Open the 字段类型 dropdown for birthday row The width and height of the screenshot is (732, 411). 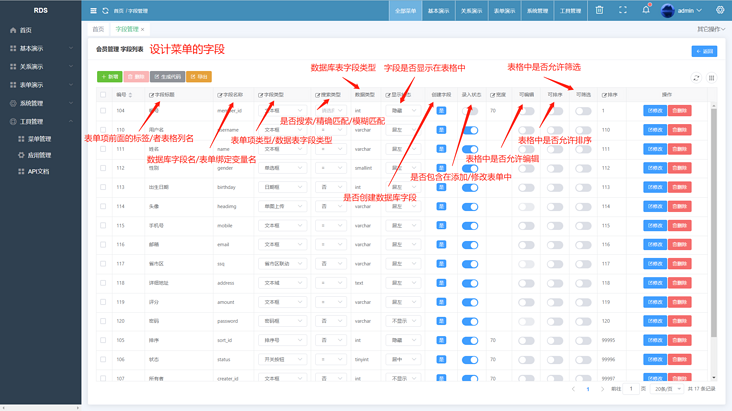click(282, 187)
